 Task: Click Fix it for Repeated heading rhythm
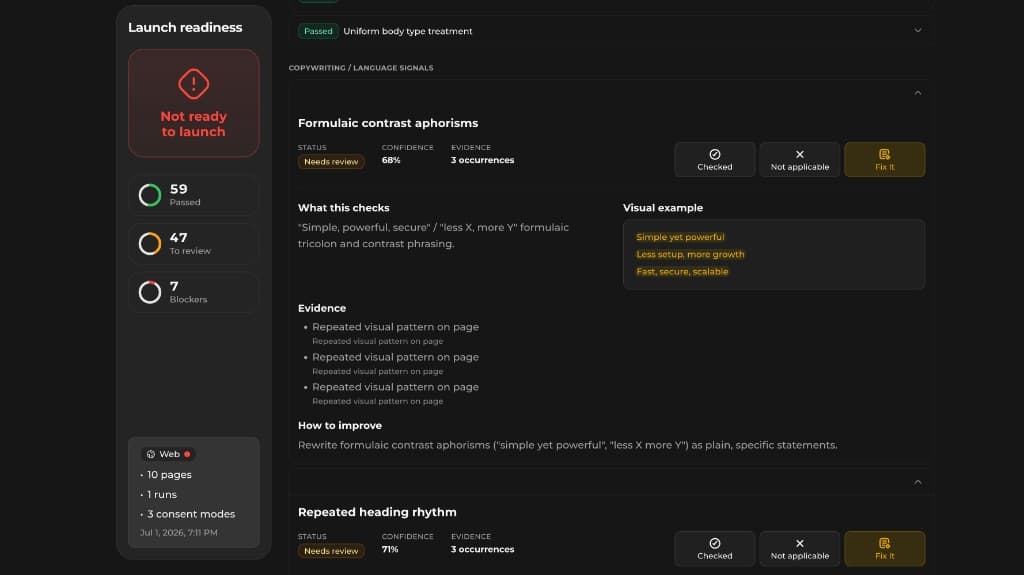coord(884,548)
